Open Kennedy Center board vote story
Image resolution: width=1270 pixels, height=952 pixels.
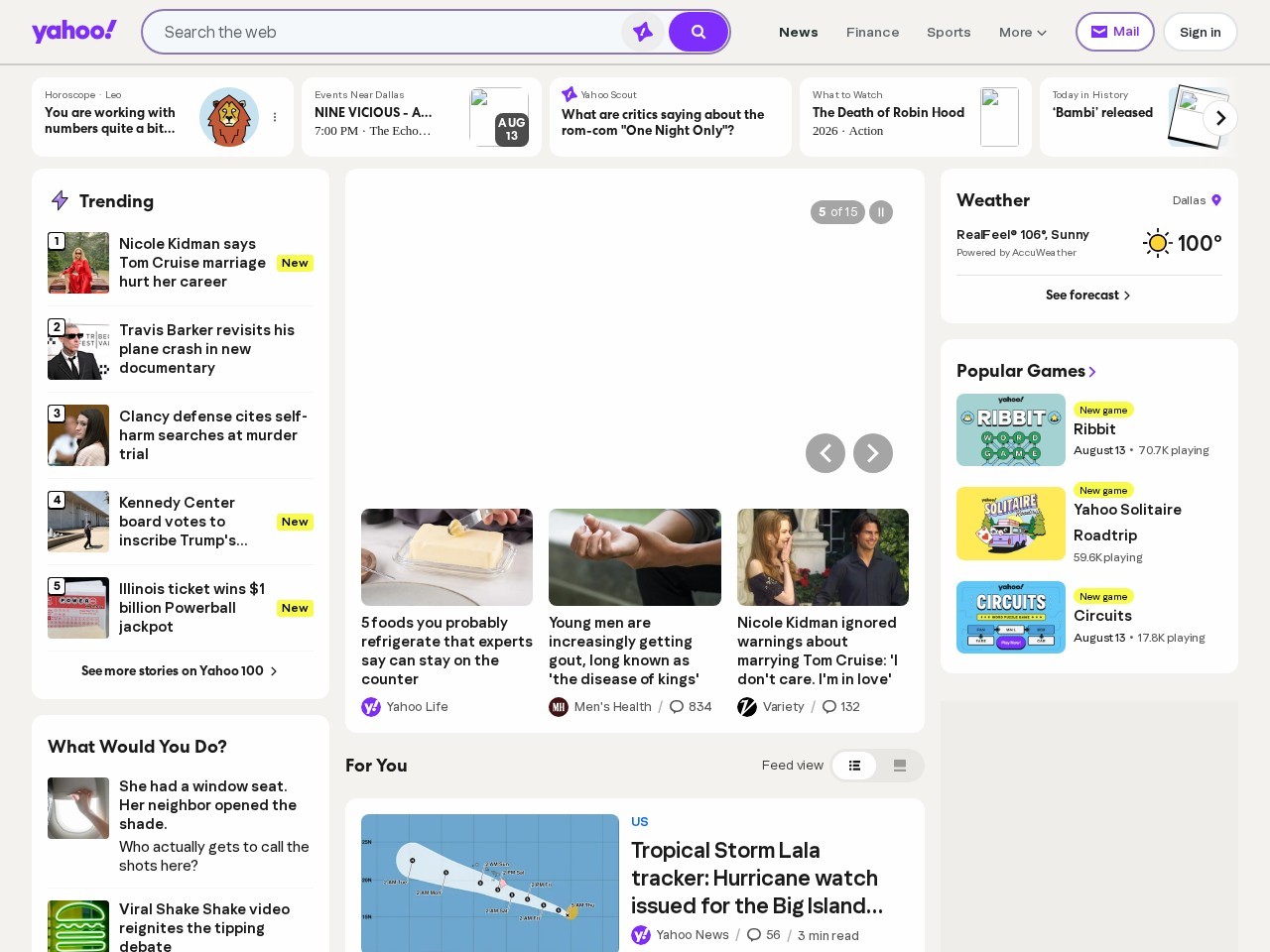point(184,522)
